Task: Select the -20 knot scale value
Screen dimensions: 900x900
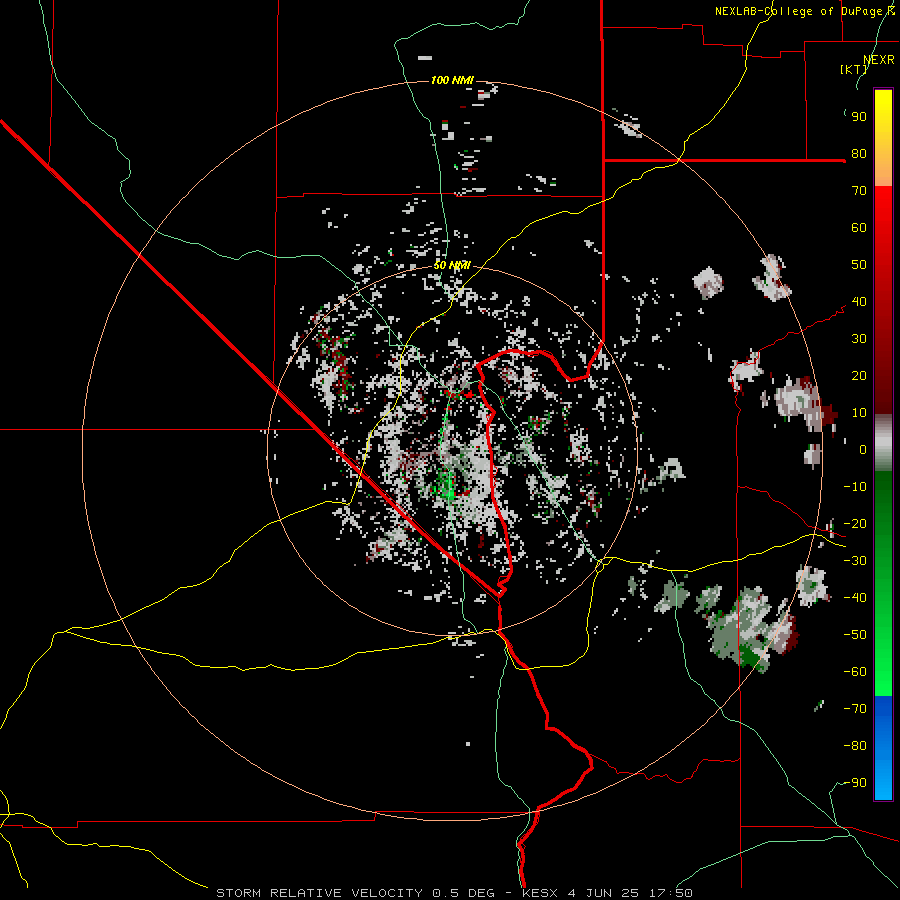Action: pos(855,523)
